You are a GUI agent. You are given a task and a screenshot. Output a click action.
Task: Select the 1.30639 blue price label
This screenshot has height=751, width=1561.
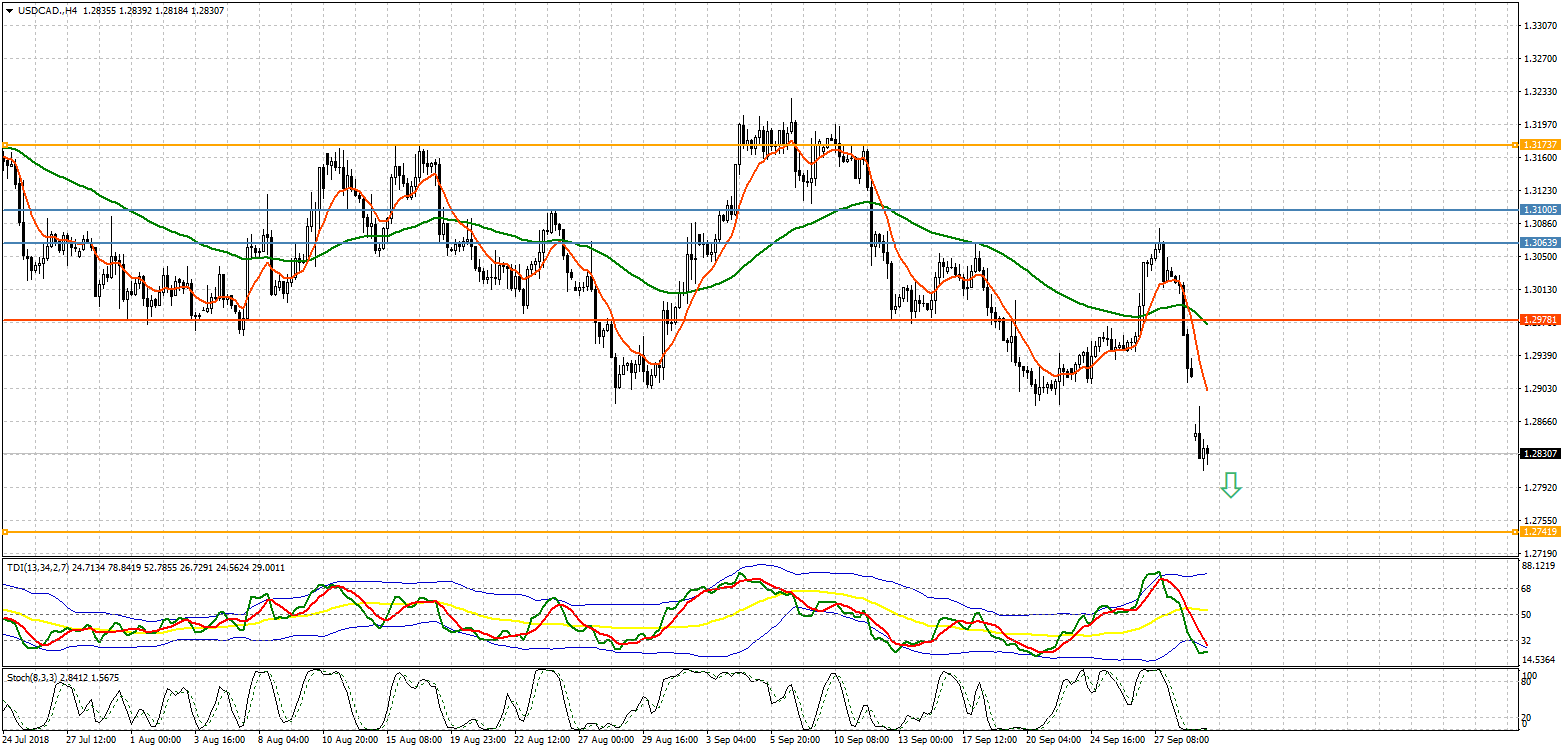[1539, 243]
